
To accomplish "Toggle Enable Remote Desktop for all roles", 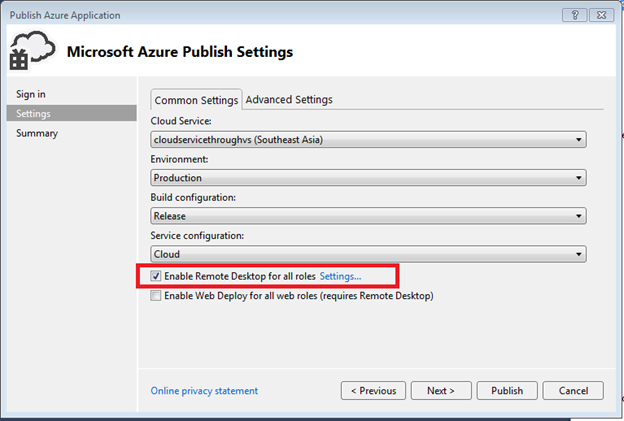I will click(x=156, y=276).
